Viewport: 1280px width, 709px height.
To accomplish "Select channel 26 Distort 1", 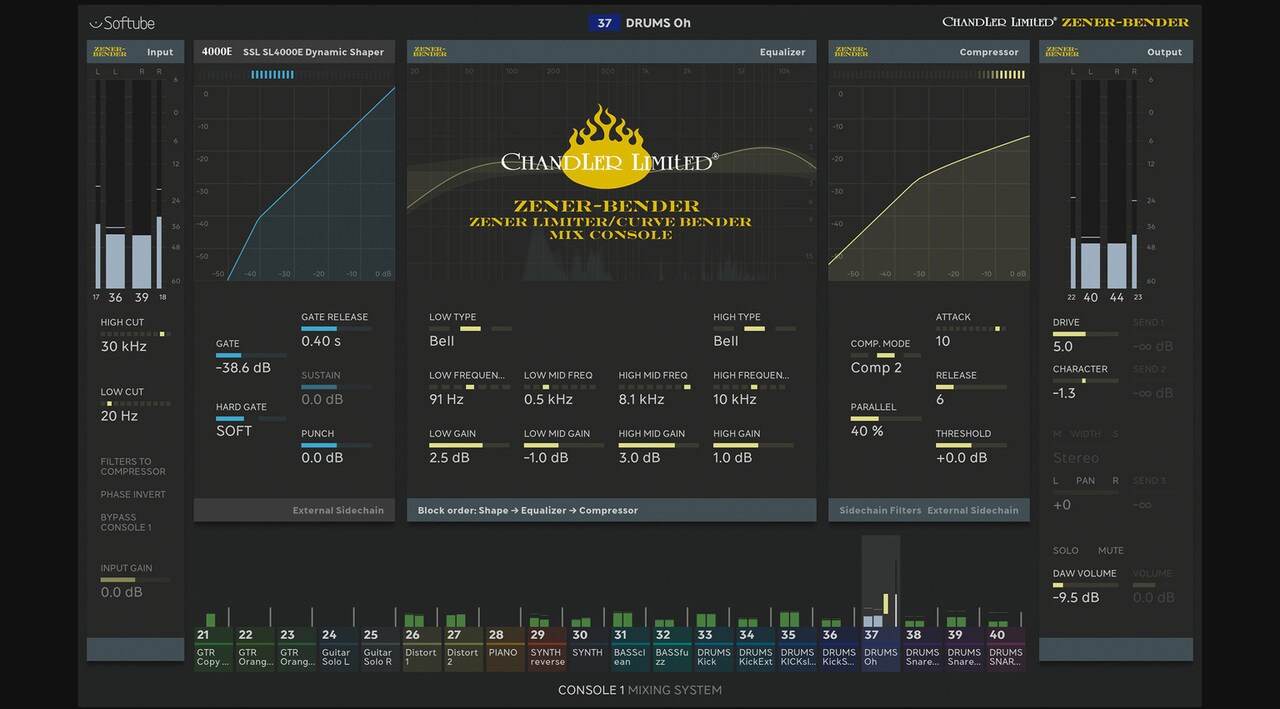I will point(421,648).
